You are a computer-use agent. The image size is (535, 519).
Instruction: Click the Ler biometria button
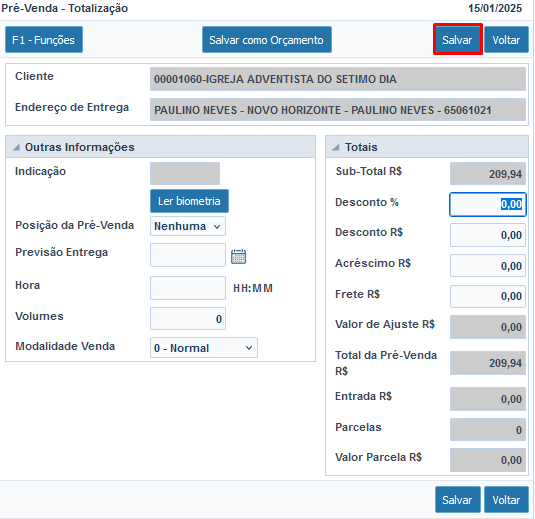click(x=189, y=201)
